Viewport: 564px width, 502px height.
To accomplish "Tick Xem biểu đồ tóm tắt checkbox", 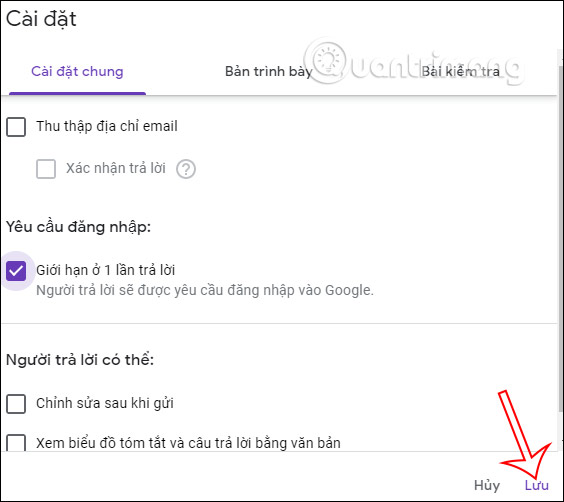I will (x=16, y=443).
